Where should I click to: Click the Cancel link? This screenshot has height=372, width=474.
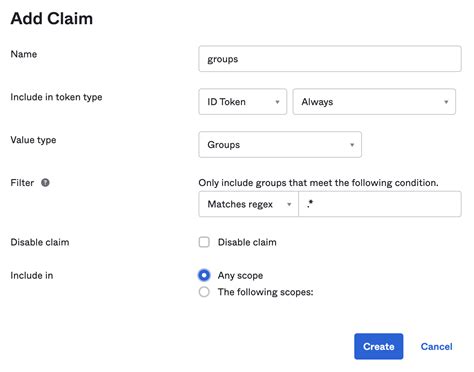(436, 347)
